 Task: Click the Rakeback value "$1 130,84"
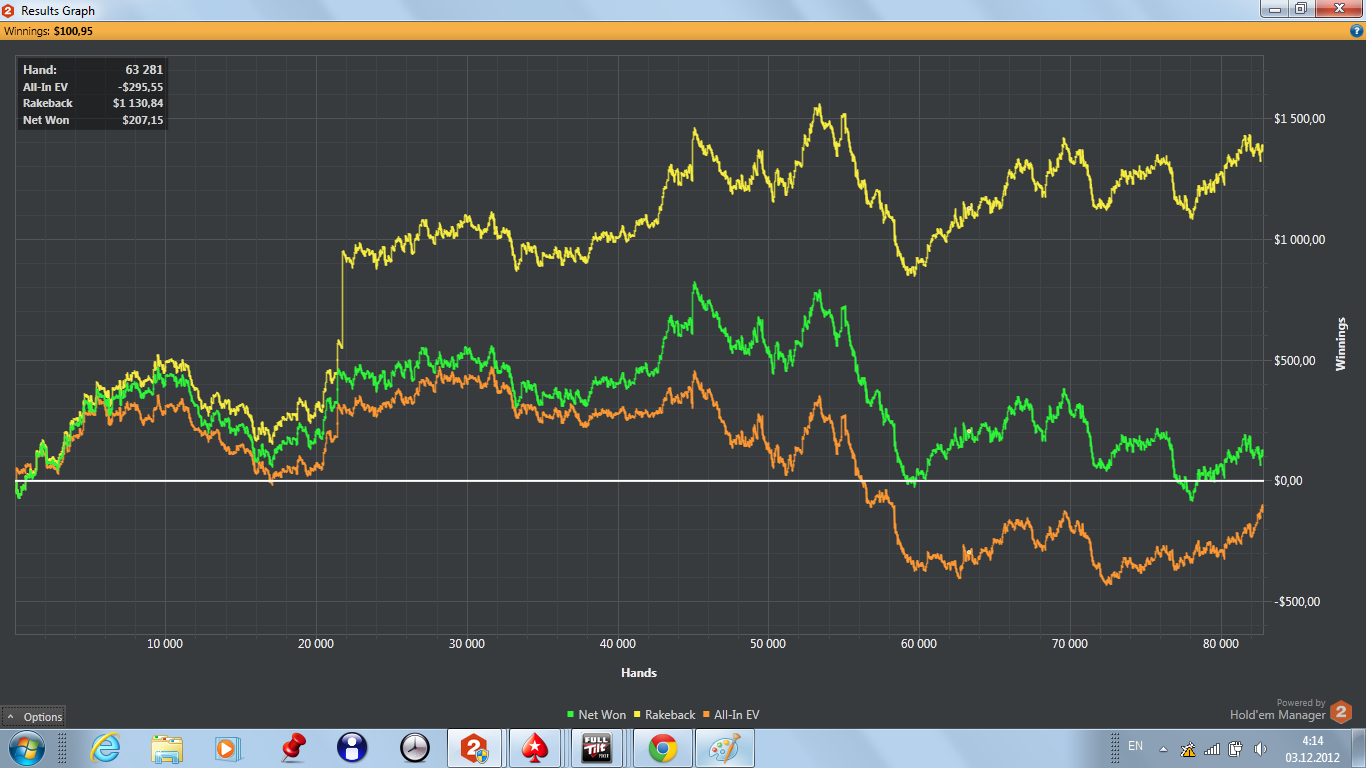[138, 104]
